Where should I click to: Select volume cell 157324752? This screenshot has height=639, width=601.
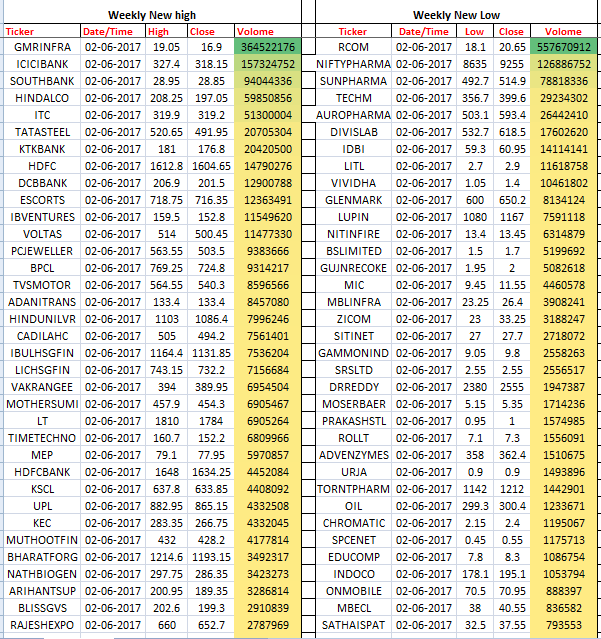click(x=268, y=64)
